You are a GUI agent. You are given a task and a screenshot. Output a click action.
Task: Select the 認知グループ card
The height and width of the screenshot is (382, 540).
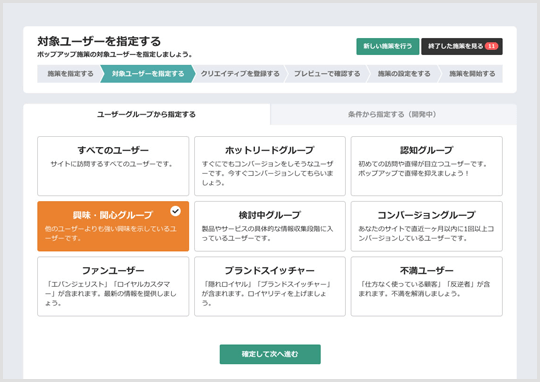click(426, 166)
